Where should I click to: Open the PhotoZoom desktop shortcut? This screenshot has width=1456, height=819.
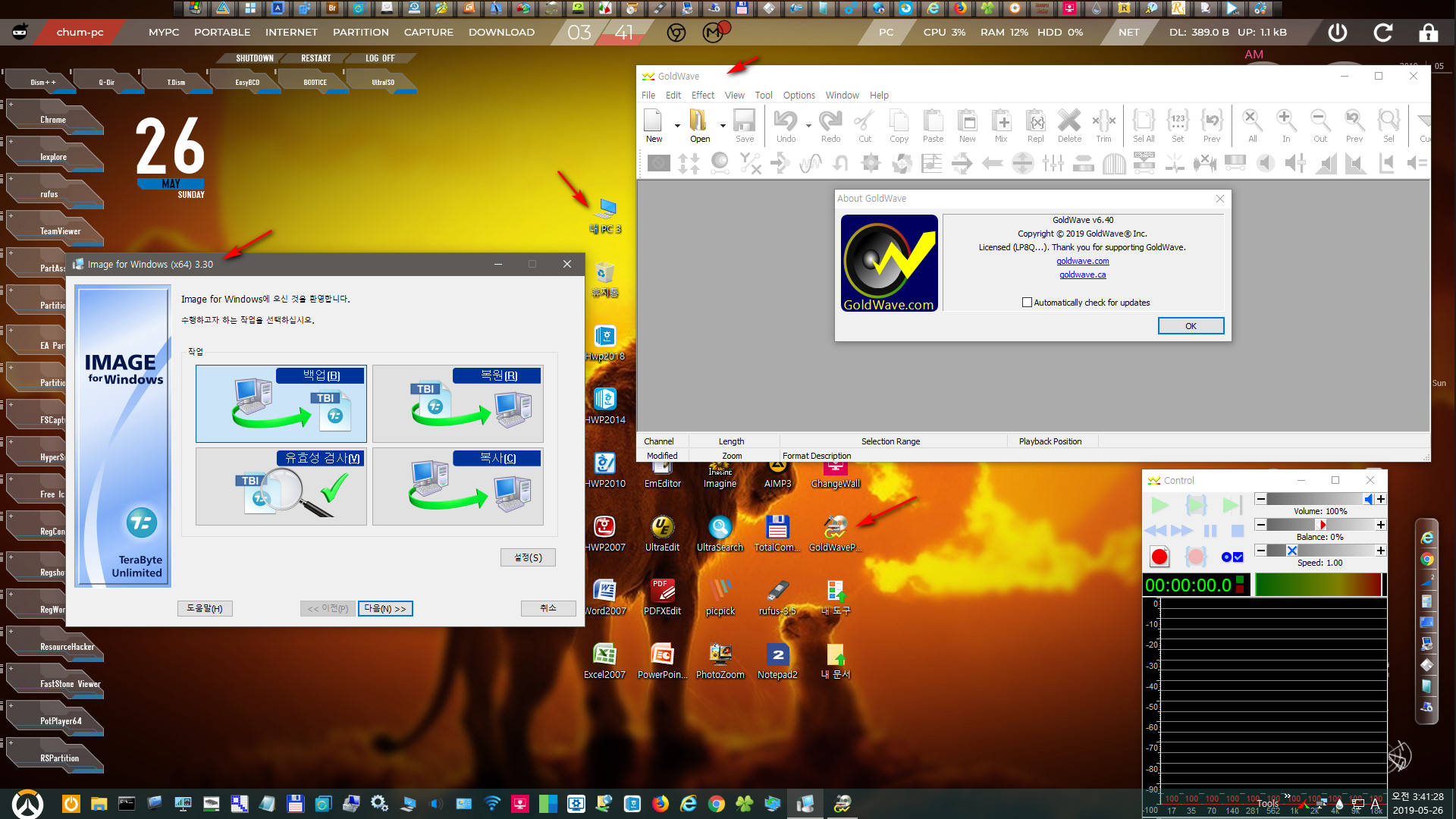click(720, 661)
